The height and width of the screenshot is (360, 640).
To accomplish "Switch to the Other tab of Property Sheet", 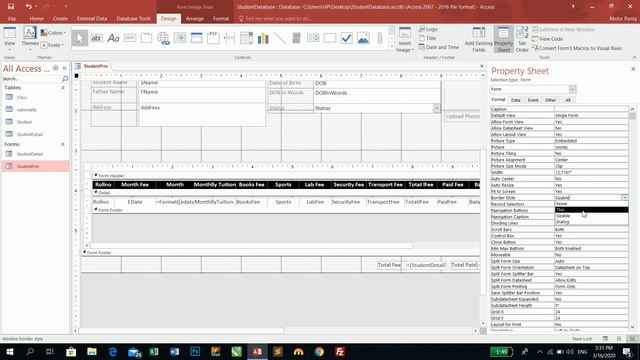I will pyautogui.click(x=550, y=100).
